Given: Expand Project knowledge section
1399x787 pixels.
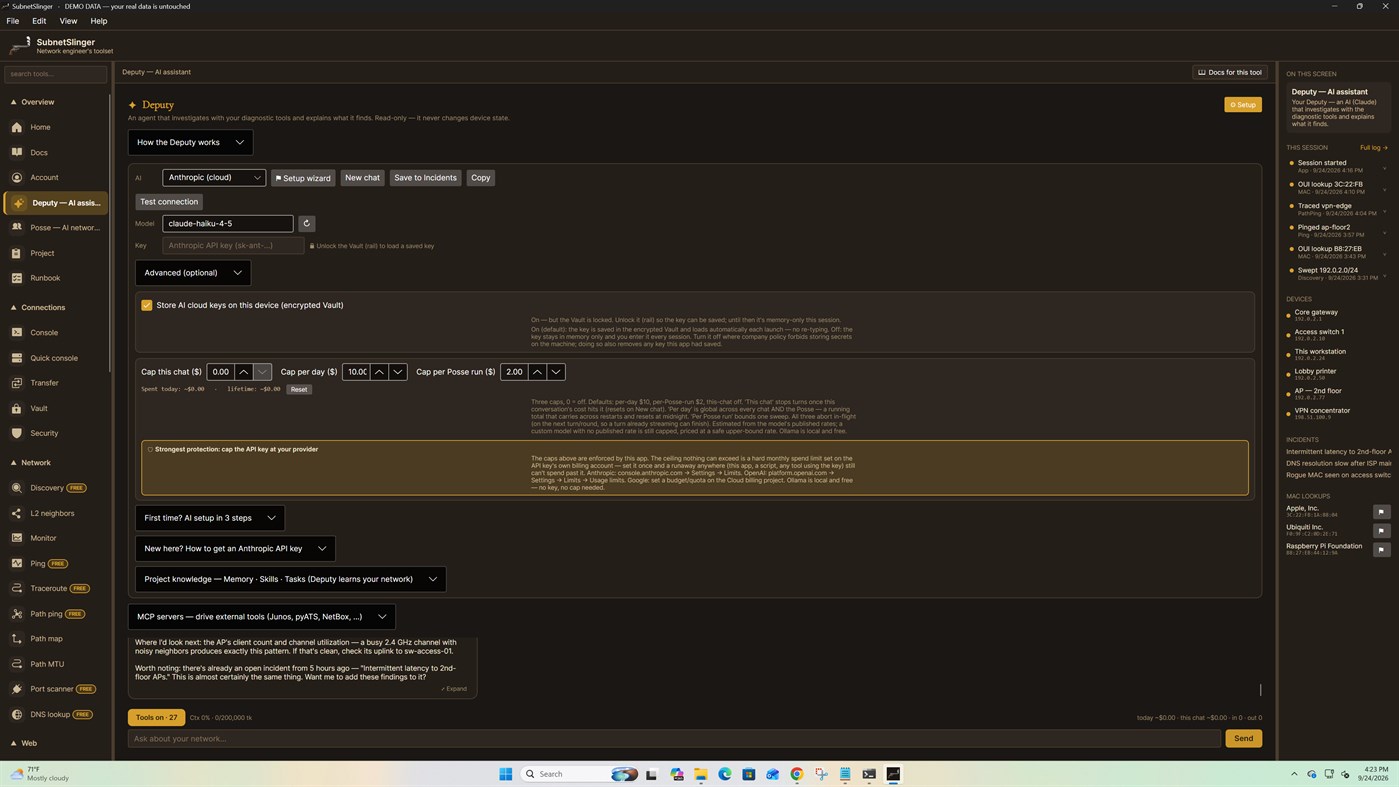Looking at the screenshot, I should [x=290, y=579].
